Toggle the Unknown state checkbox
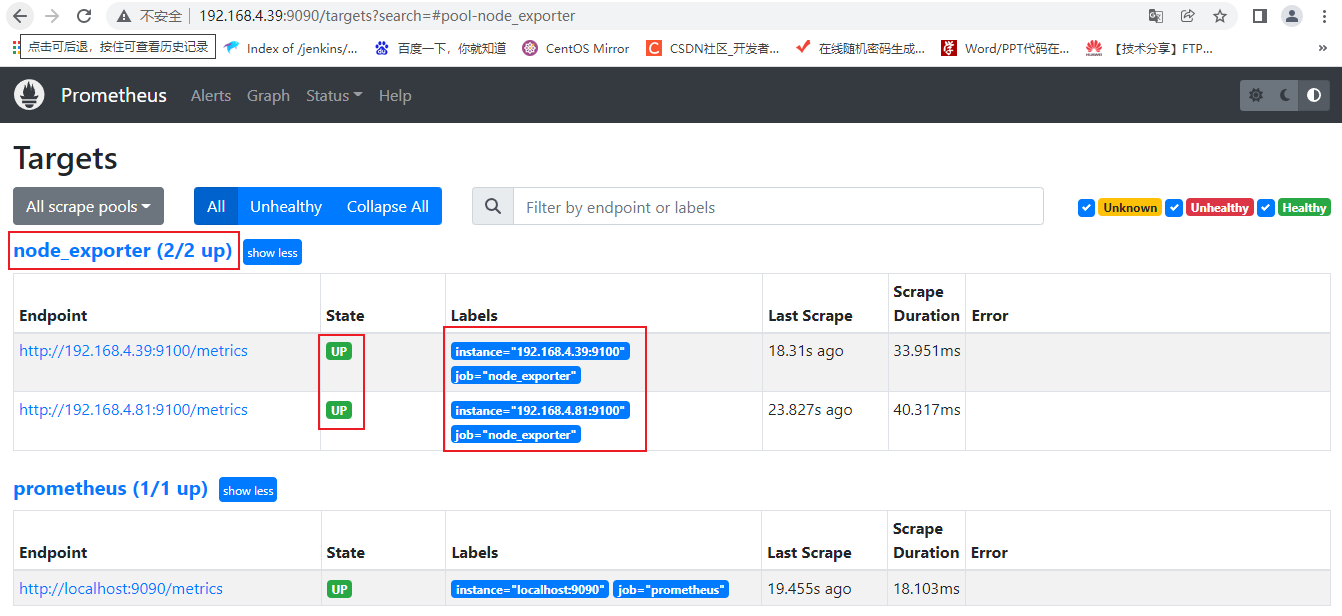 pyautogui.click(x=1086, y=207)
